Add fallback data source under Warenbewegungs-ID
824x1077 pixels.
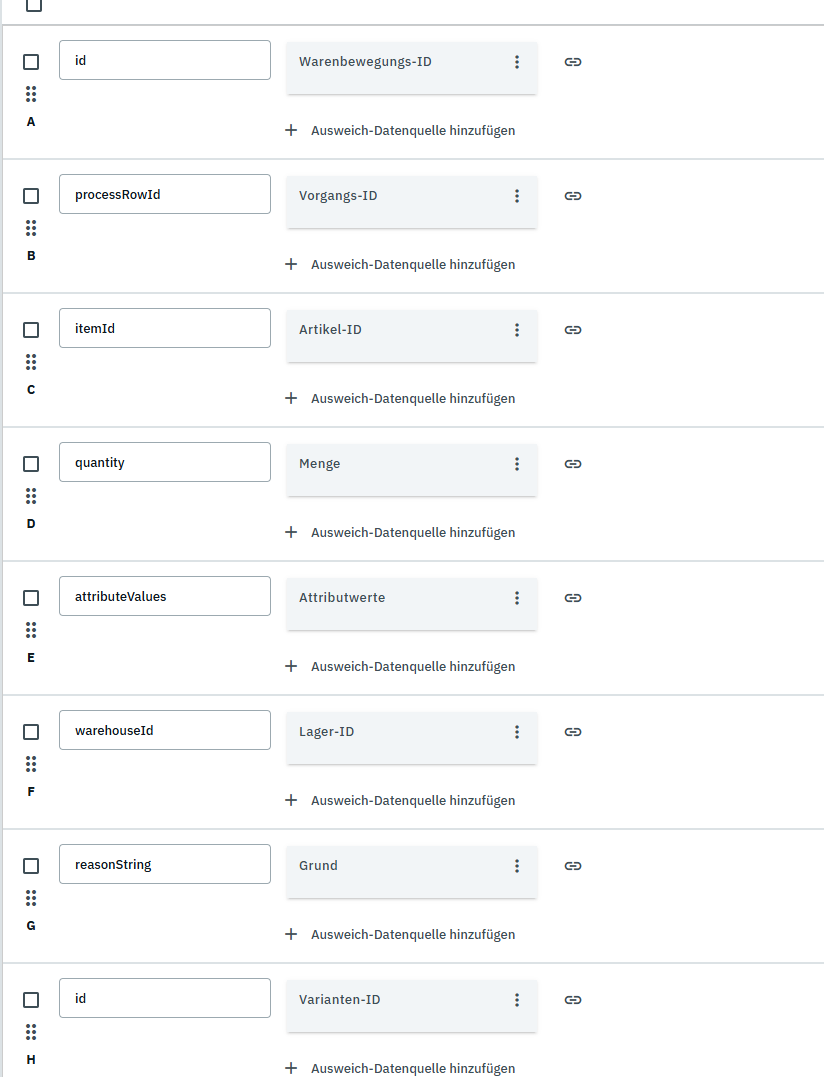point(401,130)
